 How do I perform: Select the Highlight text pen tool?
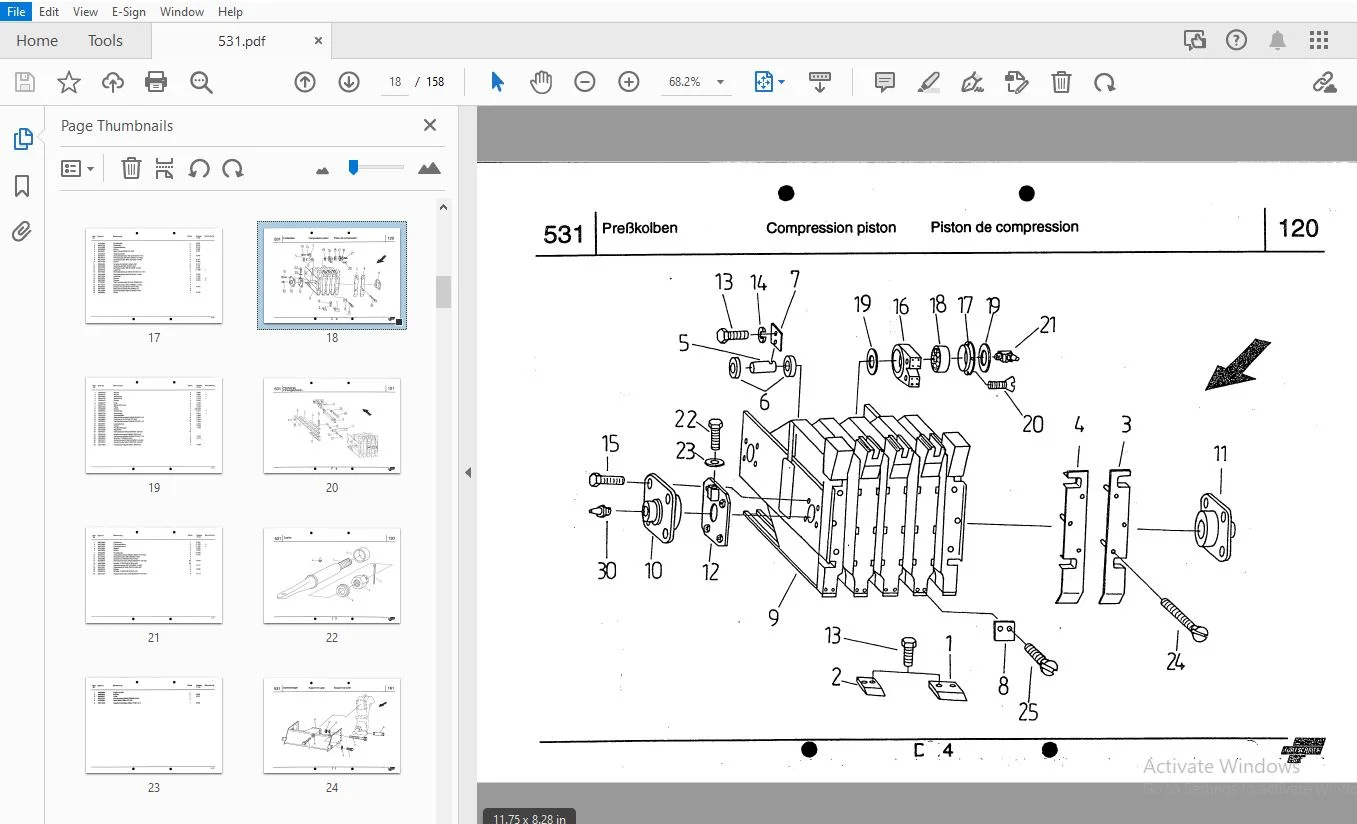[x=929, y=82]
